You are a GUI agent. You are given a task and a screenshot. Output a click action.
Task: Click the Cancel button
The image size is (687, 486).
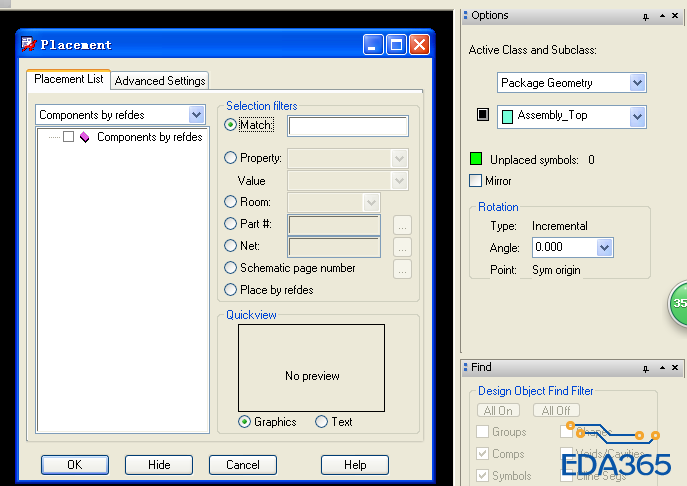point(243,465)
